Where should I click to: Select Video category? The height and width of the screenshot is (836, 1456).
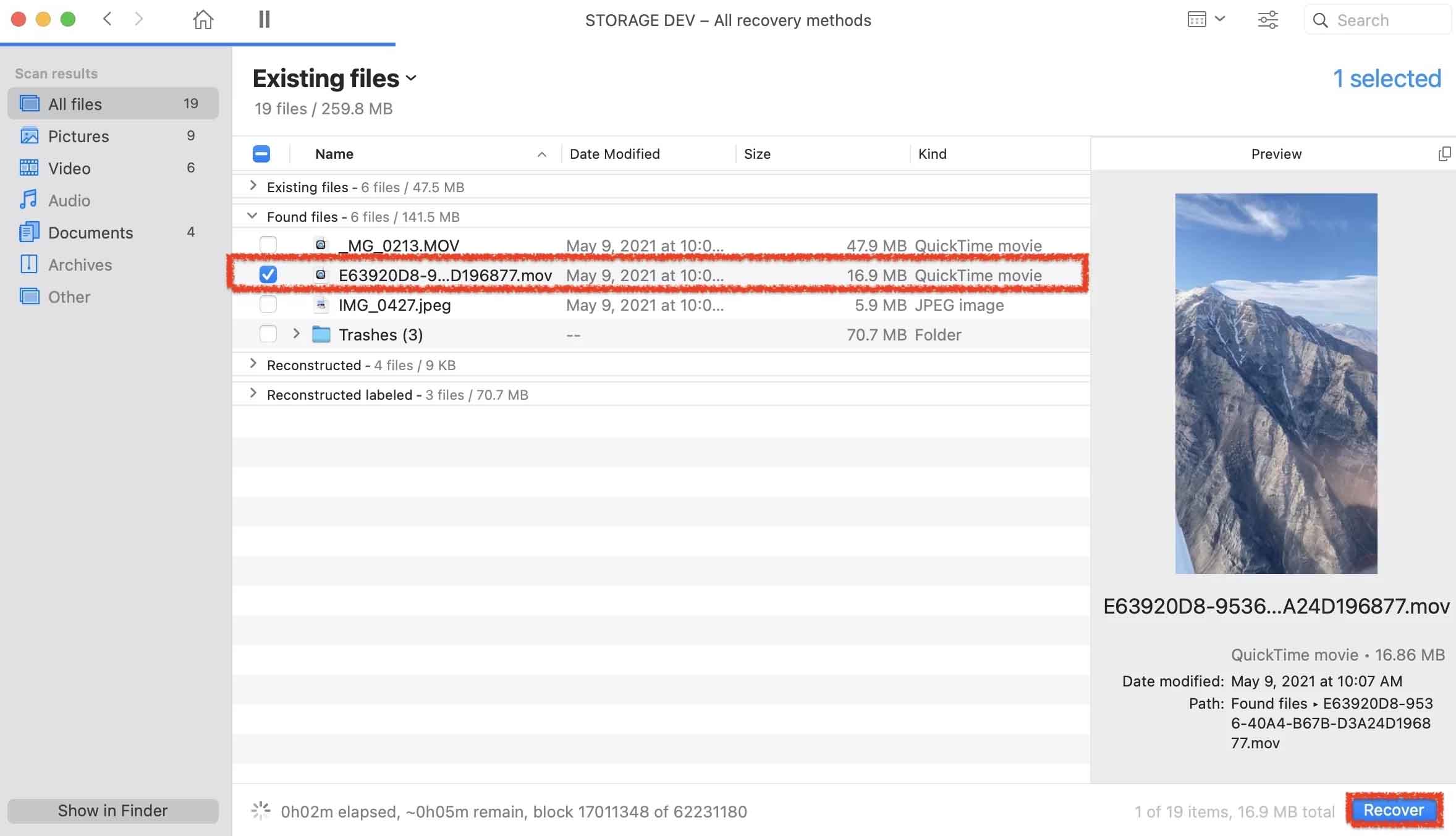point(113,168)
